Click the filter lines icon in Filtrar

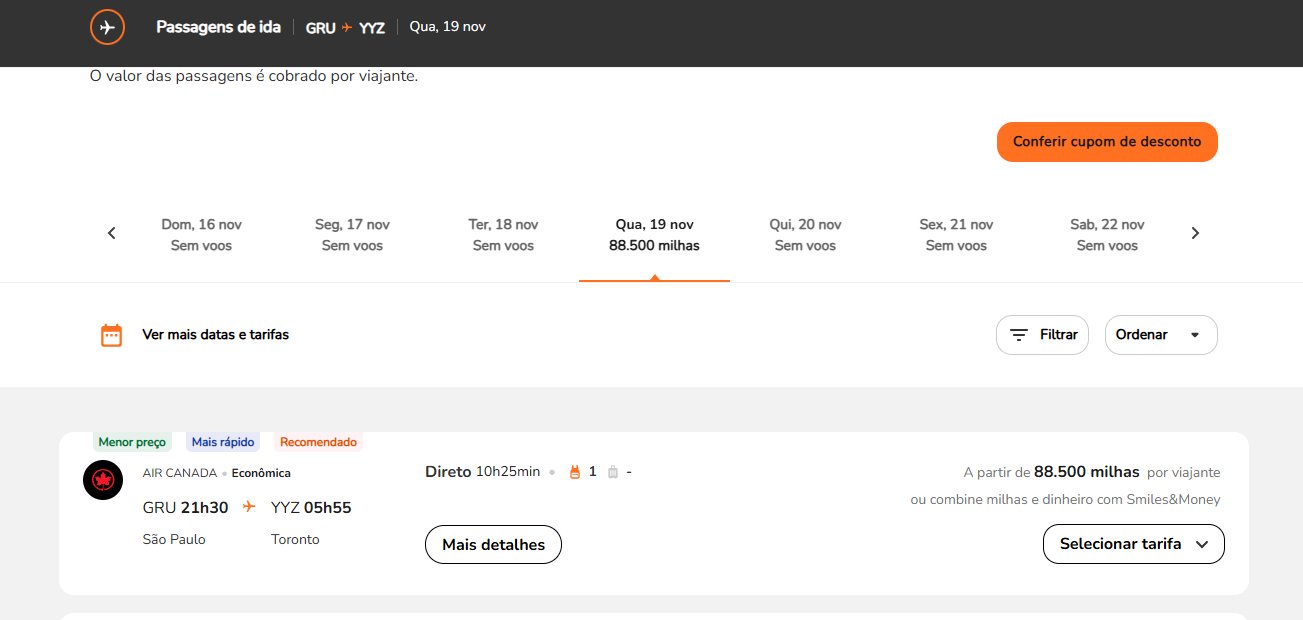coord(1019,335)
